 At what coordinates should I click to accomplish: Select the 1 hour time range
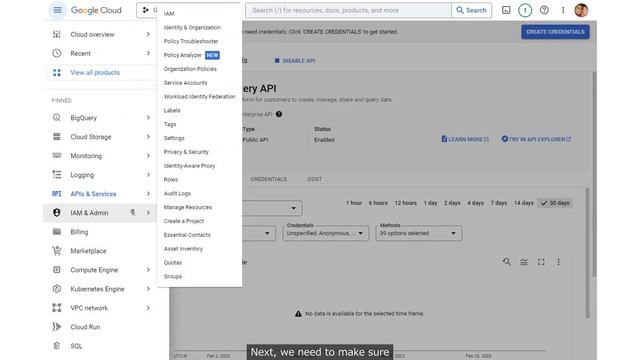(353, 203)
